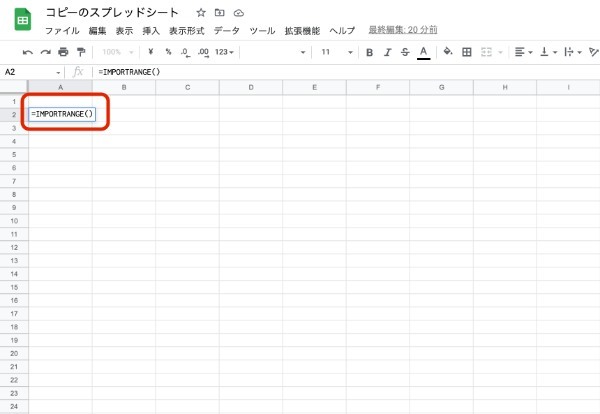Star this spreadsheet
The image size is (600, 414).
point(201,13)
